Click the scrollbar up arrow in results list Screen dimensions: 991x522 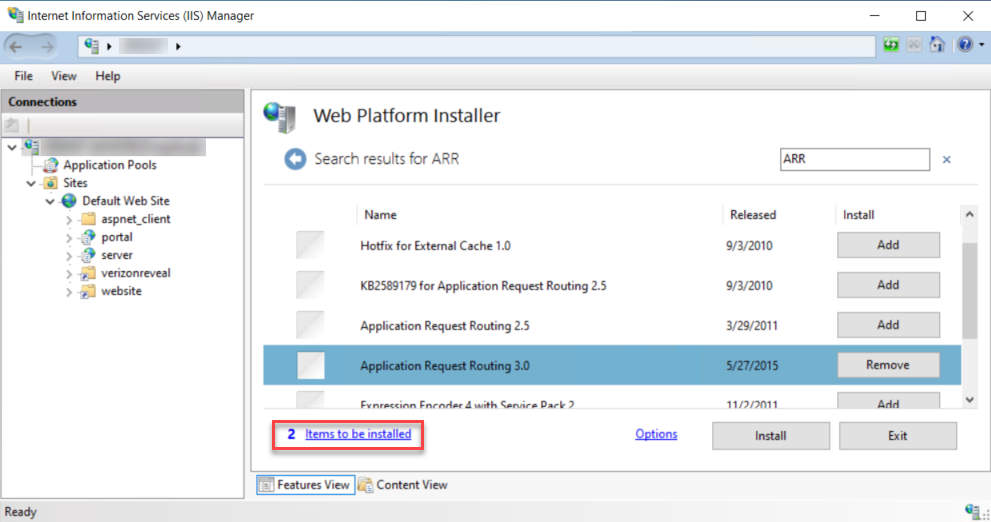(x=970, y=215)
